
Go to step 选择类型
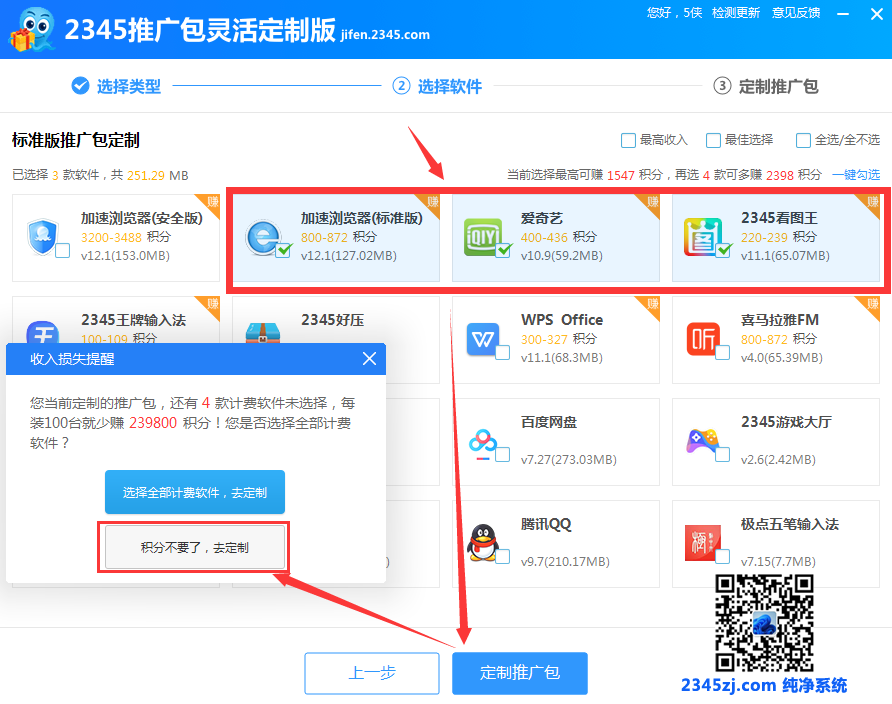click(116, 86)
